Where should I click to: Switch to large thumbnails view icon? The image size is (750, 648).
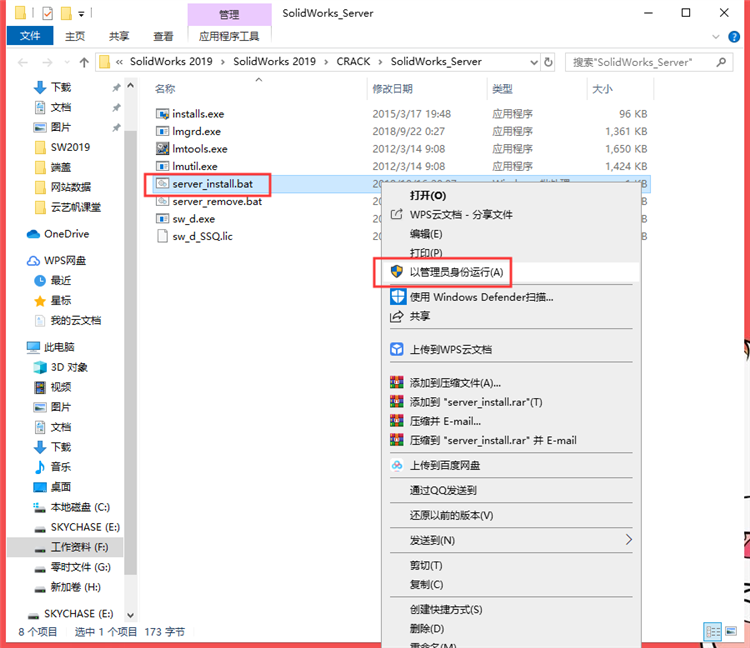pyautogui.click(x=731, y=631)
